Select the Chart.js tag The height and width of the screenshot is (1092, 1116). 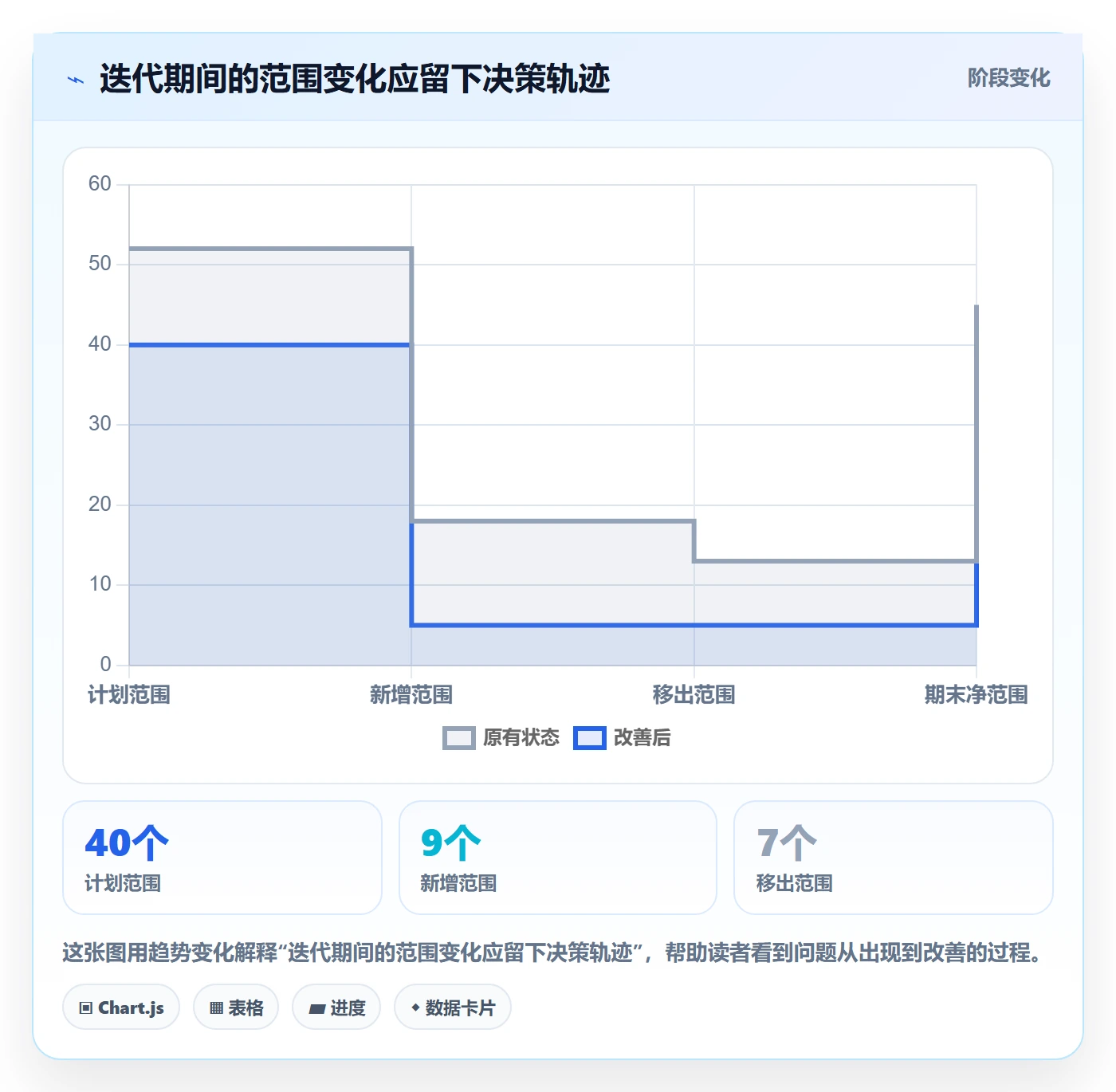[121, 1008]
